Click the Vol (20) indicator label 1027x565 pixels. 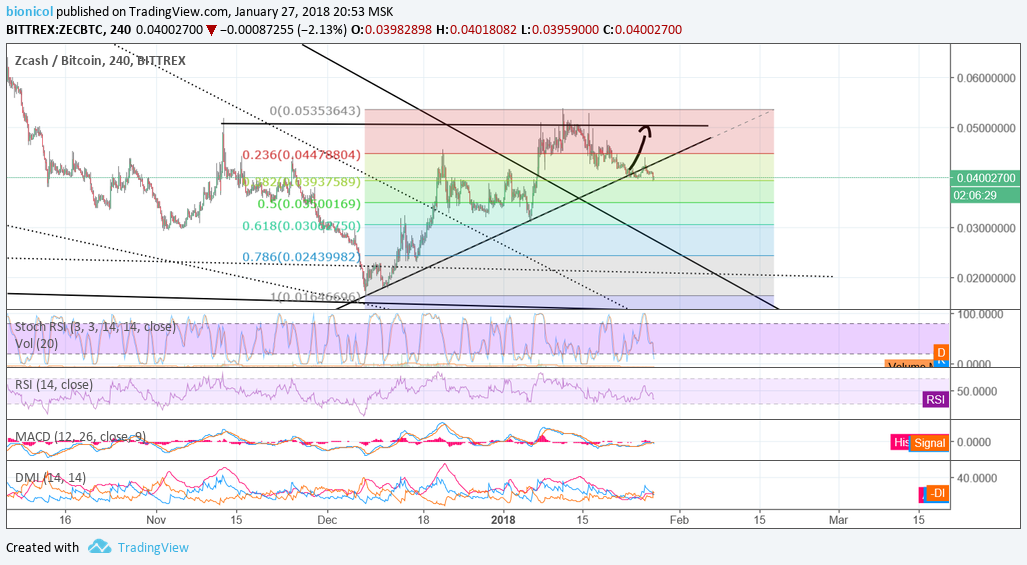pos(36,343)
